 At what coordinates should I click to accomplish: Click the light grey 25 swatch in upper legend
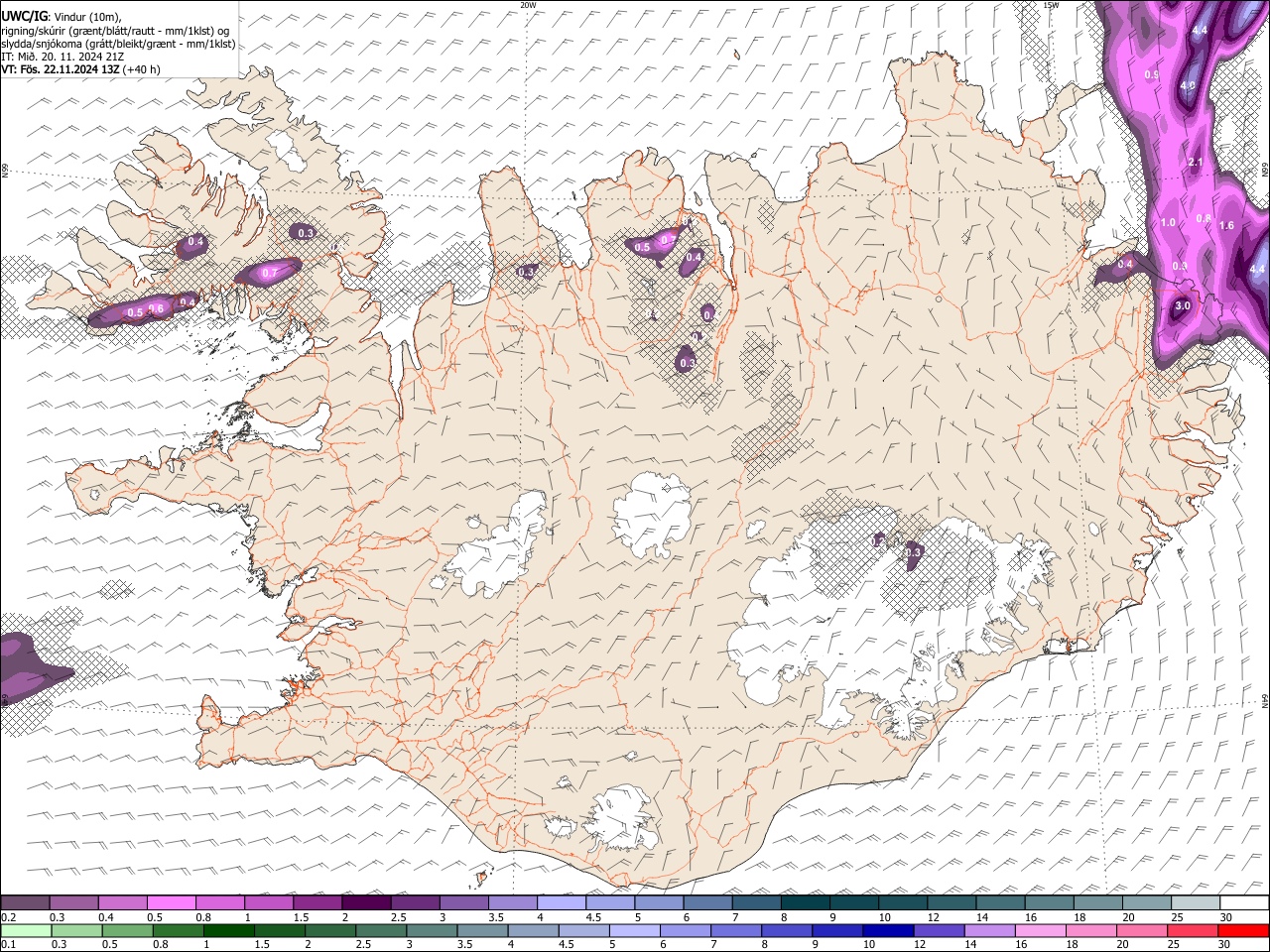1196,903
